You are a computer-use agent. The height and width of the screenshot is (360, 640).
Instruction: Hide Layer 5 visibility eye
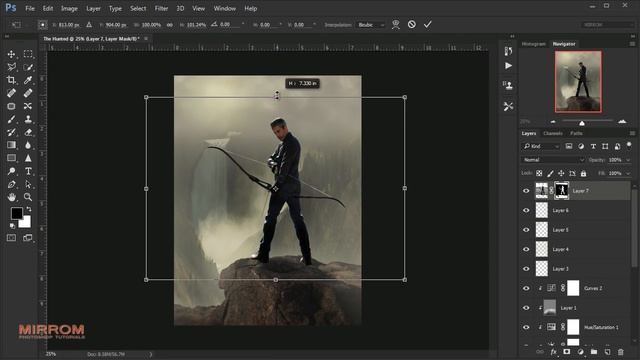click(526, 230)
